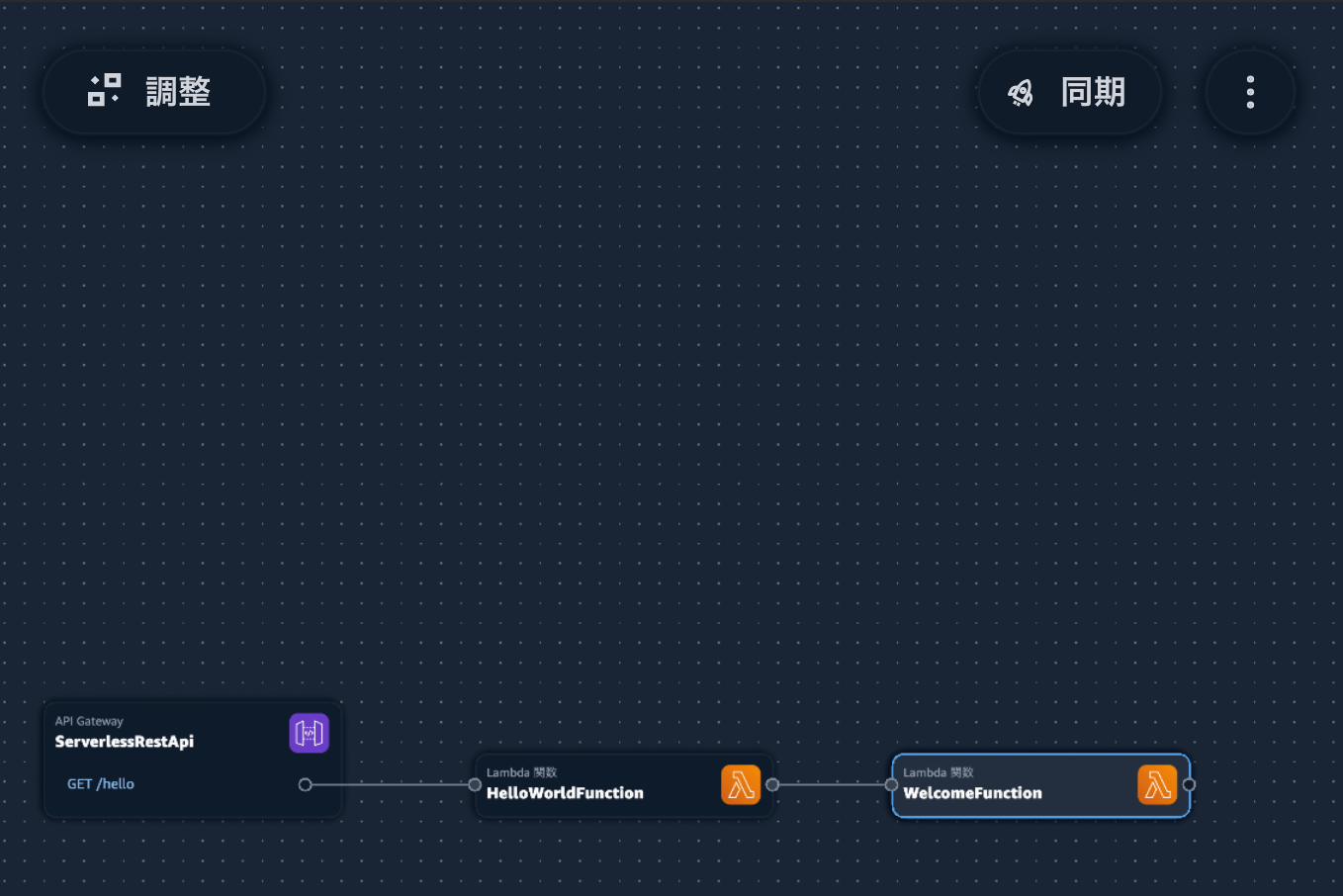Click the Lambda 関数 label above WelcomeFunction
1343x896 pixels.
938,772
